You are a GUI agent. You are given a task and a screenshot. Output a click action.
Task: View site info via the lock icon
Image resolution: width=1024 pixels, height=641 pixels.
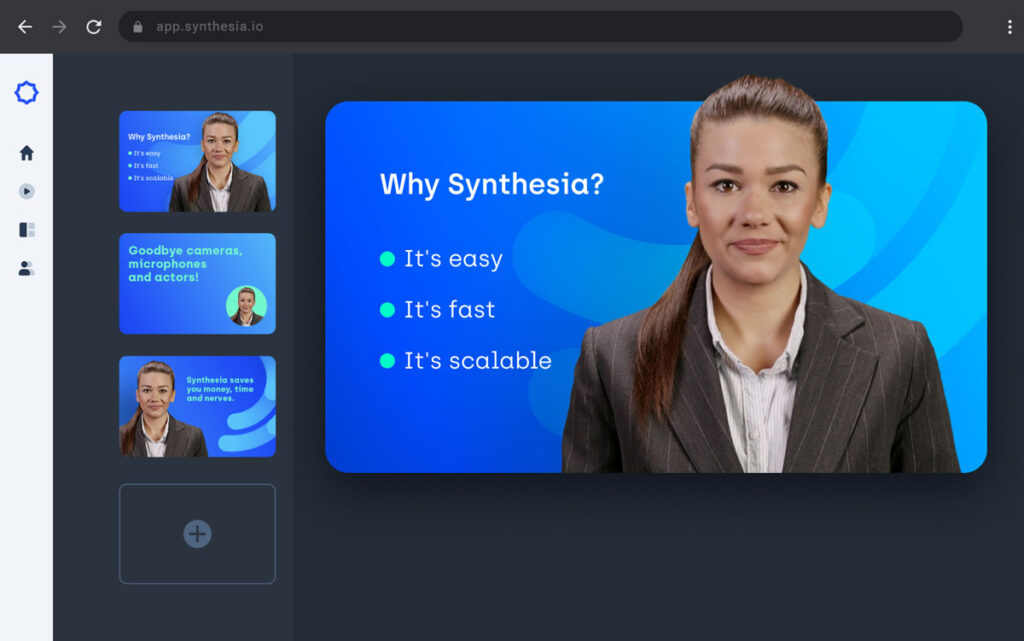pyautogui.click(x=138, y=27)
